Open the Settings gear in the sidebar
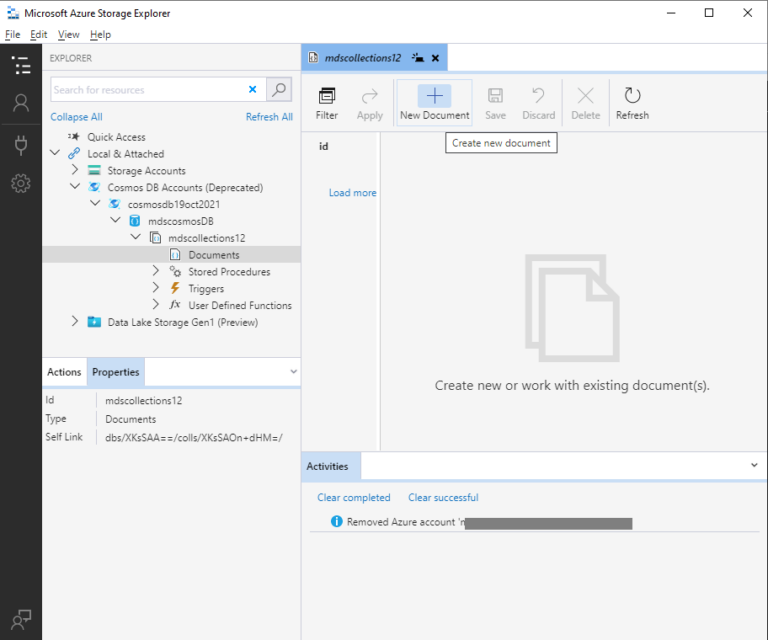768x640 pixels. click(21, 183)
